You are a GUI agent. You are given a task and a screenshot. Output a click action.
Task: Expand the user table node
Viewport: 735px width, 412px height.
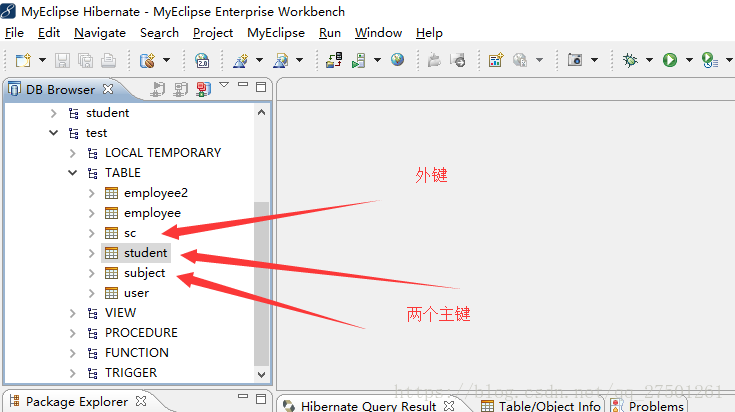[x=91, y=293]
